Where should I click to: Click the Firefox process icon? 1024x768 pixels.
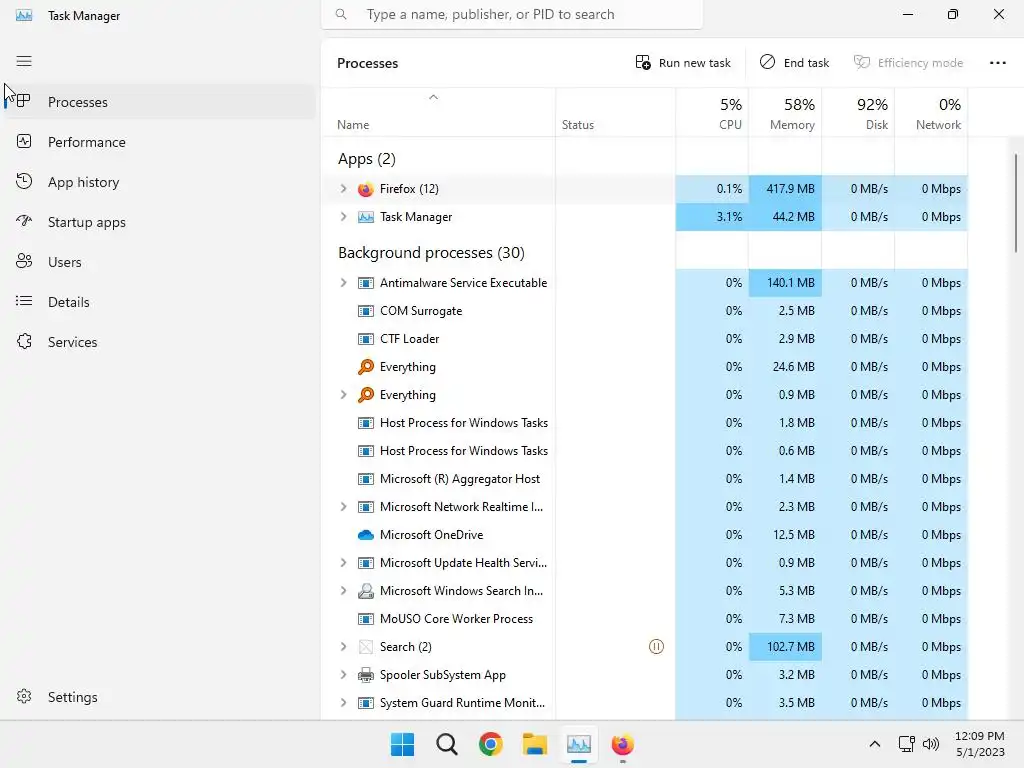[x=366, y=189]
